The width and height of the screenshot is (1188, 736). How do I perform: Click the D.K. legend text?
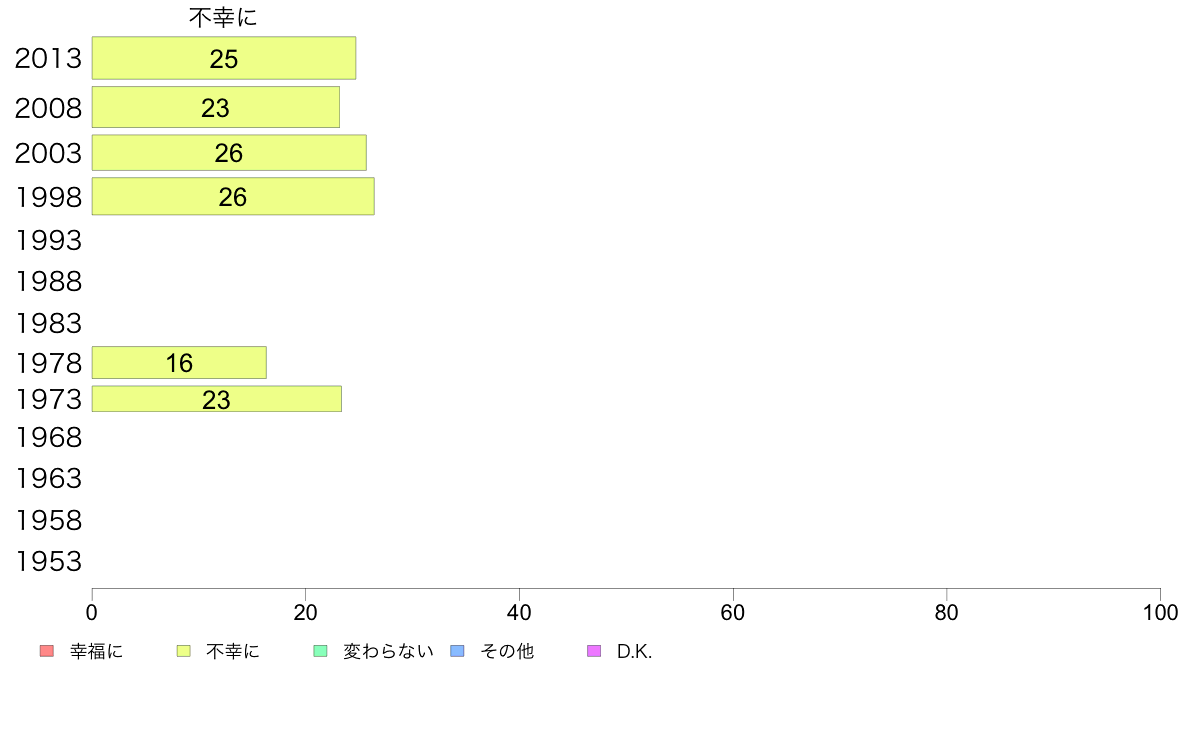click(634, 652)
